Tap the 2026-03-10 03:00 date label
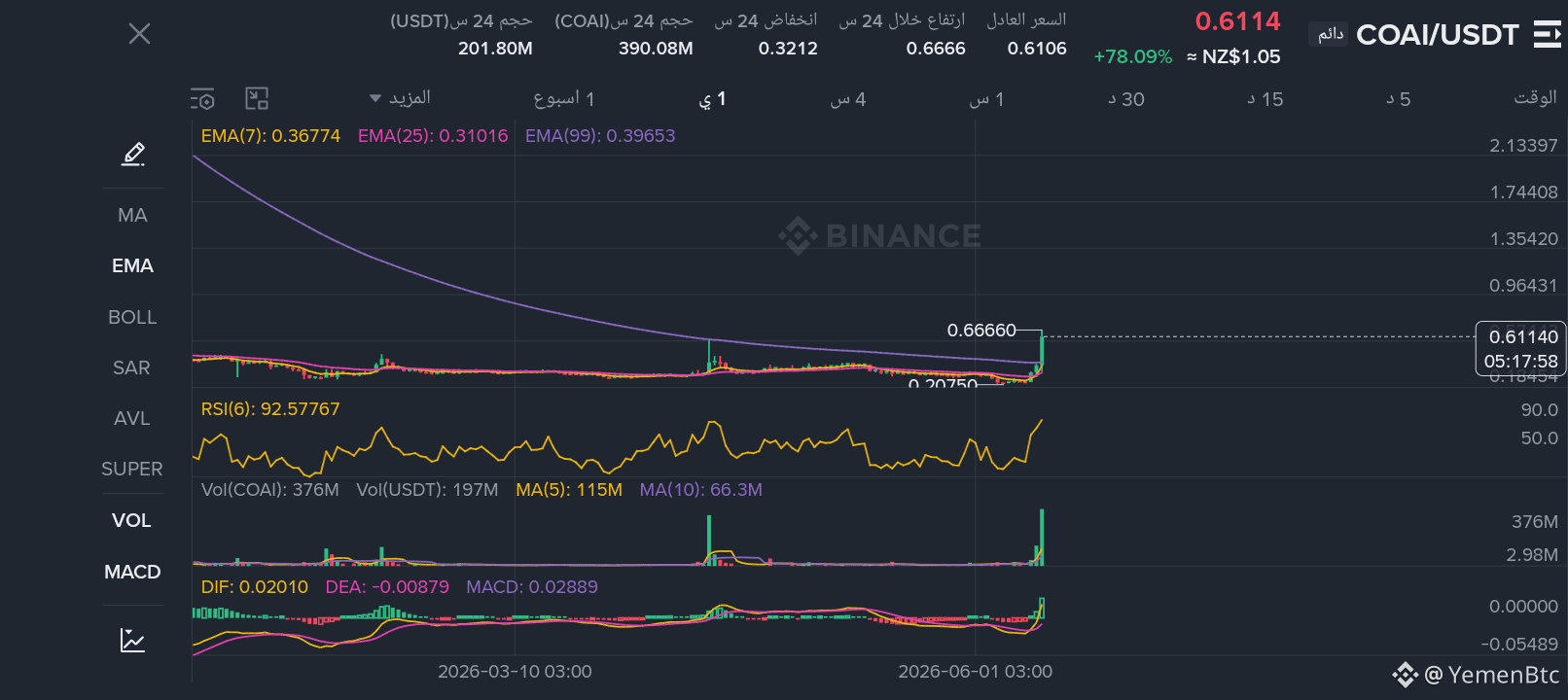The image size is (1568, 700). (x=515, y=672)
